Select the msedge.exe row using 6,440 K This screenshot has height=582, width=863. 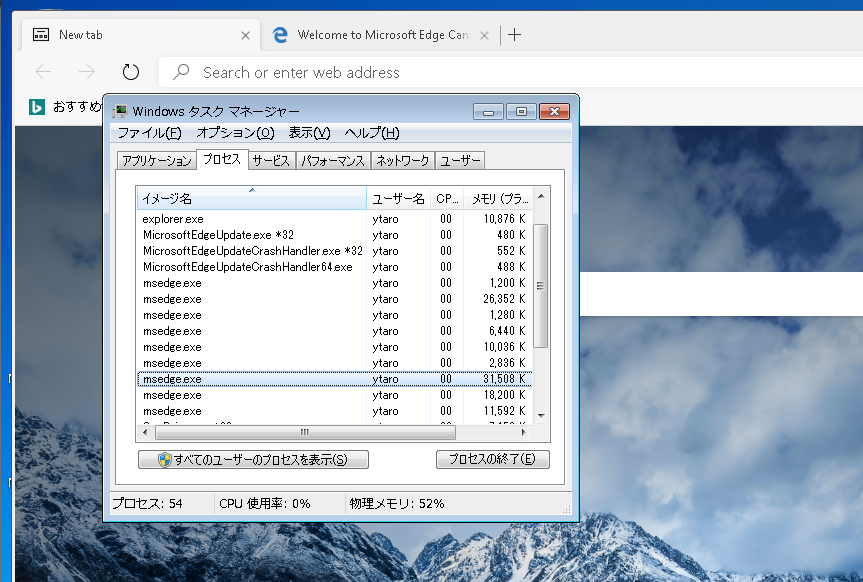coord(334,330)
